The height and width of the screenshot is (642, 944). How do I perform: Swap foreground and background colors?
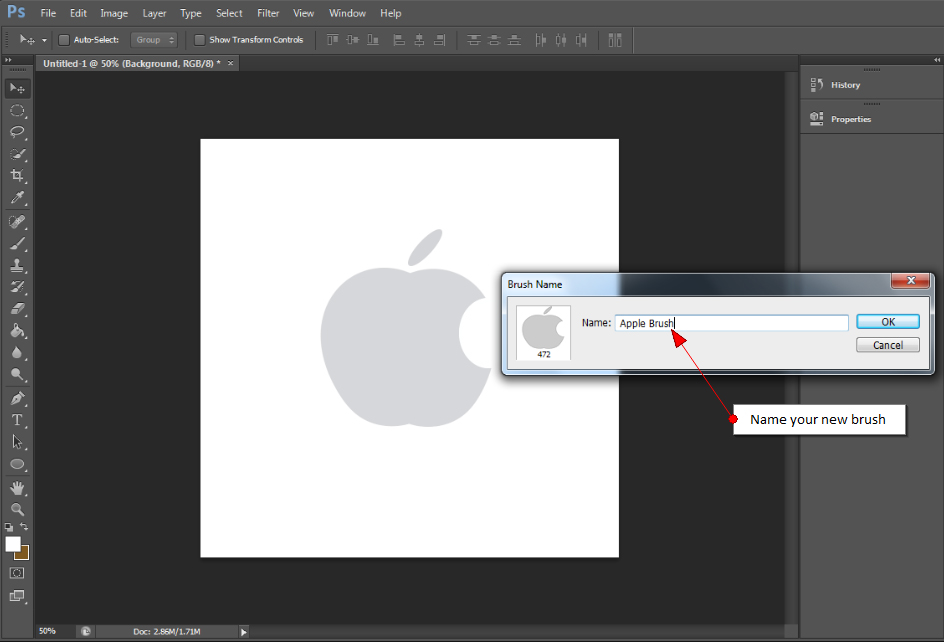point(25,527)
